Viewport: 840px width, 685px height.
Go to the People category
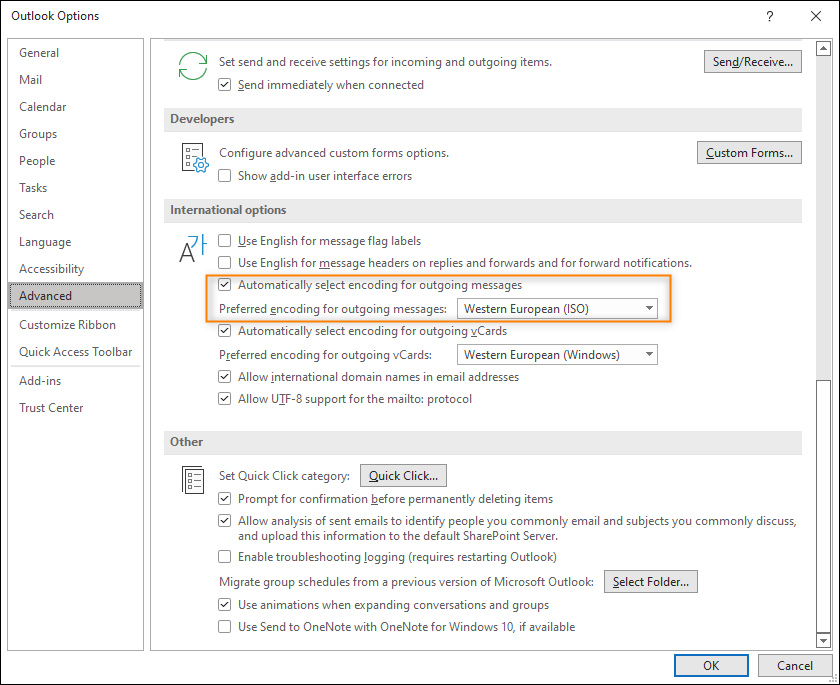point(76,161)
